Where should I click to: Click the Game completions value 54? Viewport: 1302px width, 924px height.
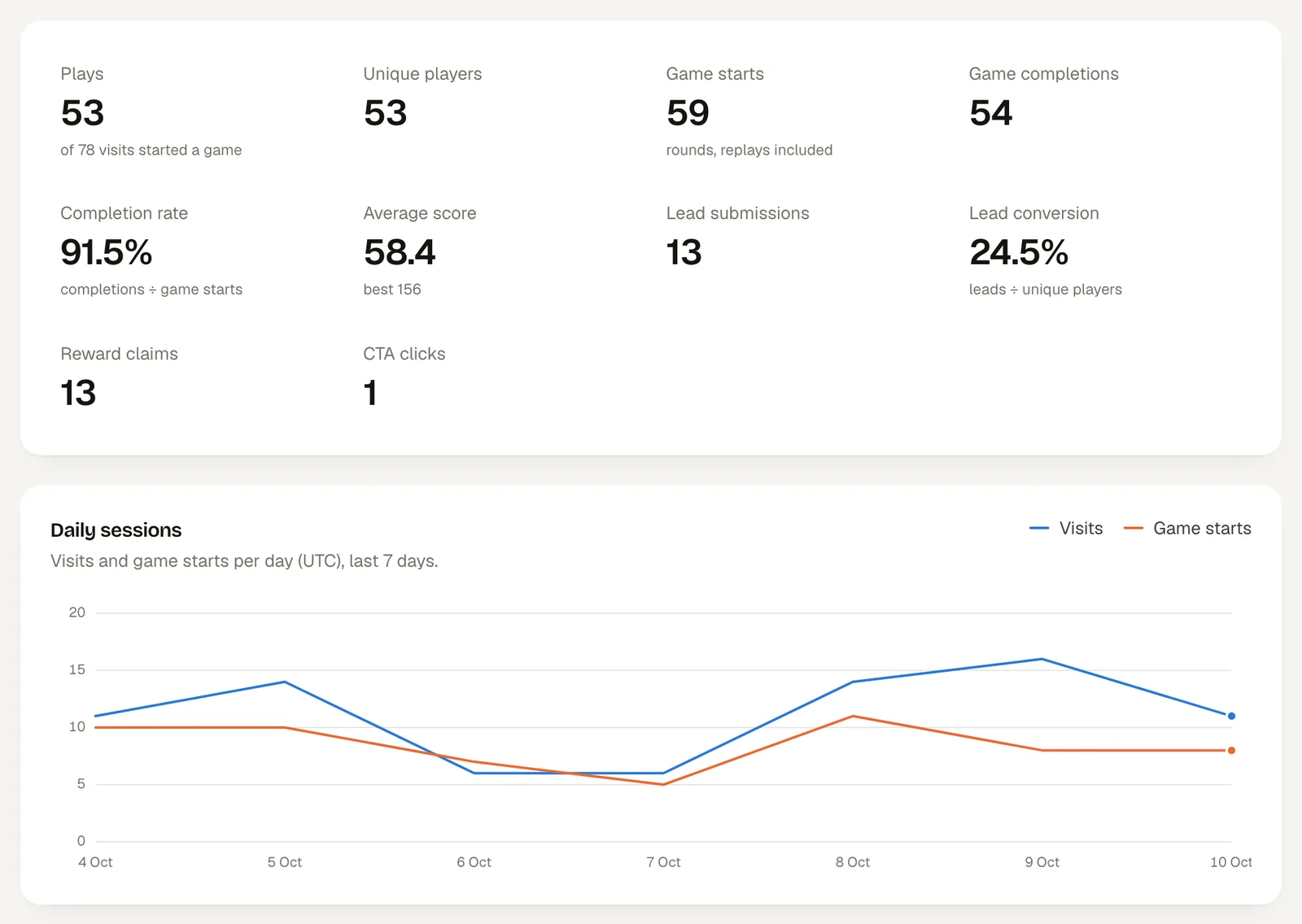pyautogui.click(x=990, y=112)
